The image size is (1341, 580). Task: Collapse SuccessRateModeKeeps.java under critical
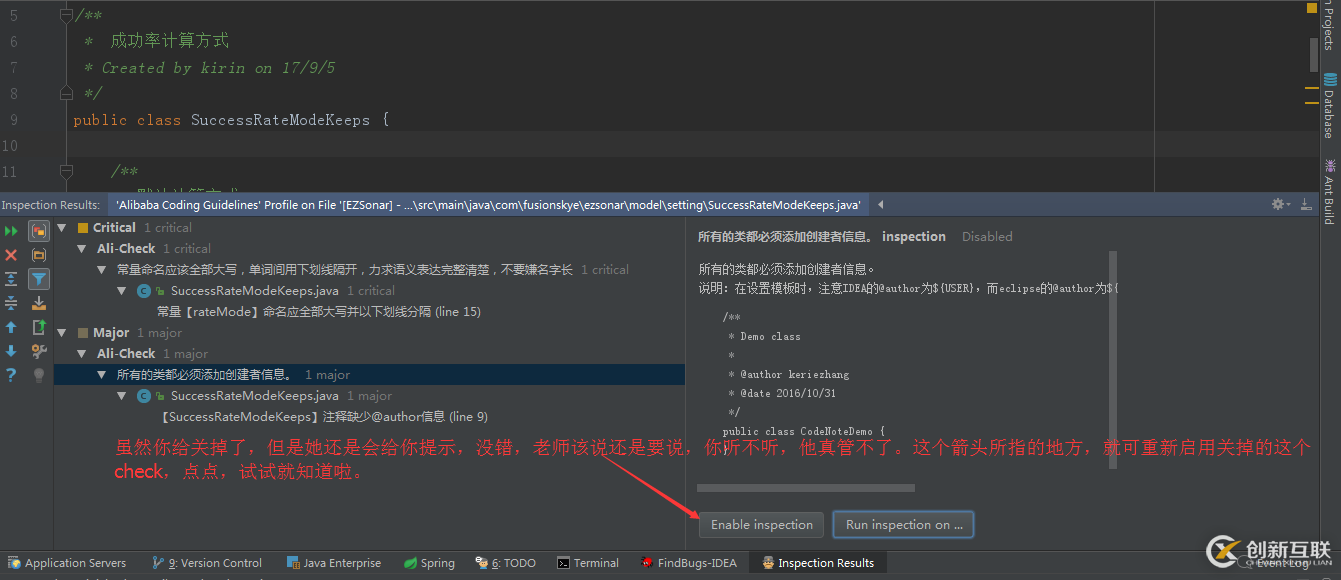tap(122, 291)
